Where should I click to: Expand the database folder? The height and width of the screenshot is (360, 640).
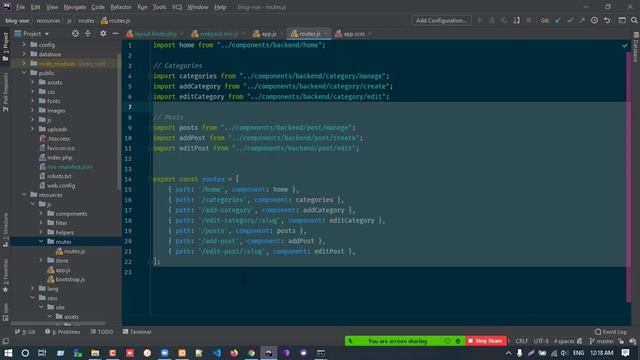tap(24, 54)
